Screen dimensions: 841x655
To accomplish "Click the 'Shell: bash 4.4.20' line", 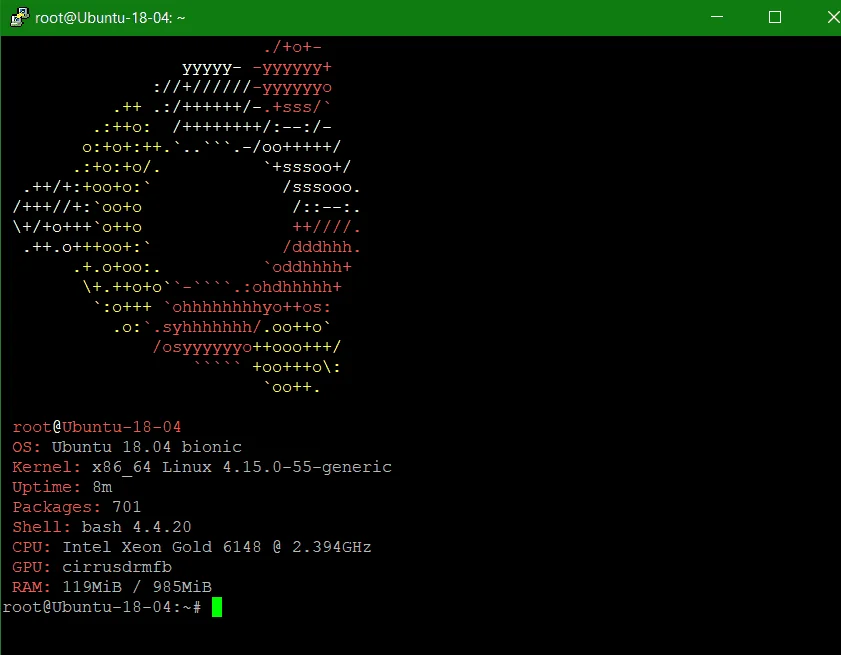I will tap(102, 527).
